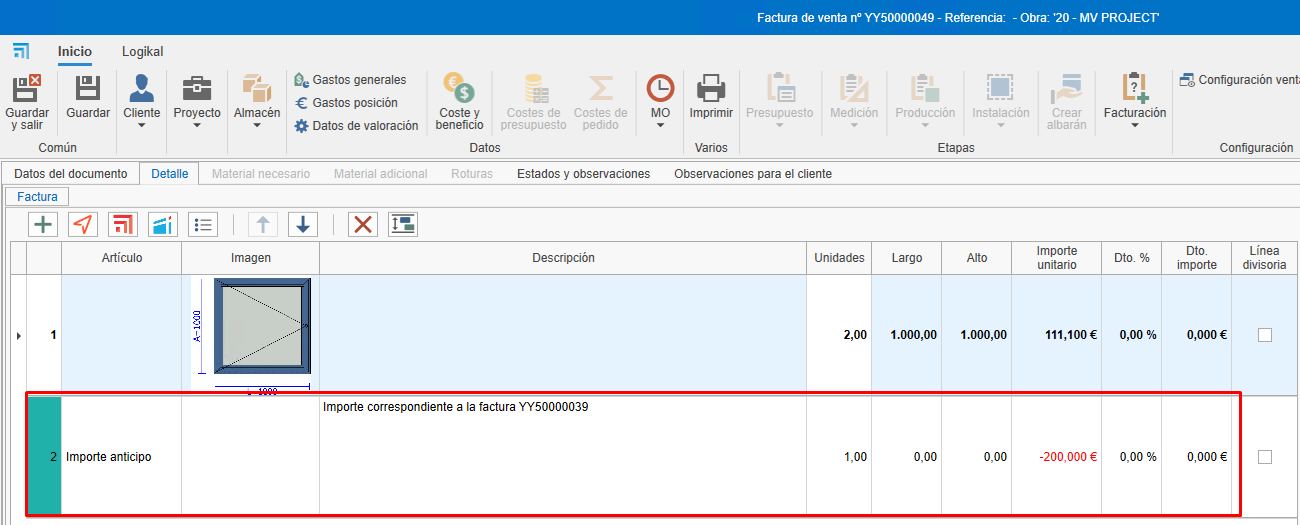This screenshot has height=525, width=1300.
Task: Open the Cliente icon menu
Action: pyautogui.click(x=141, y=88)
